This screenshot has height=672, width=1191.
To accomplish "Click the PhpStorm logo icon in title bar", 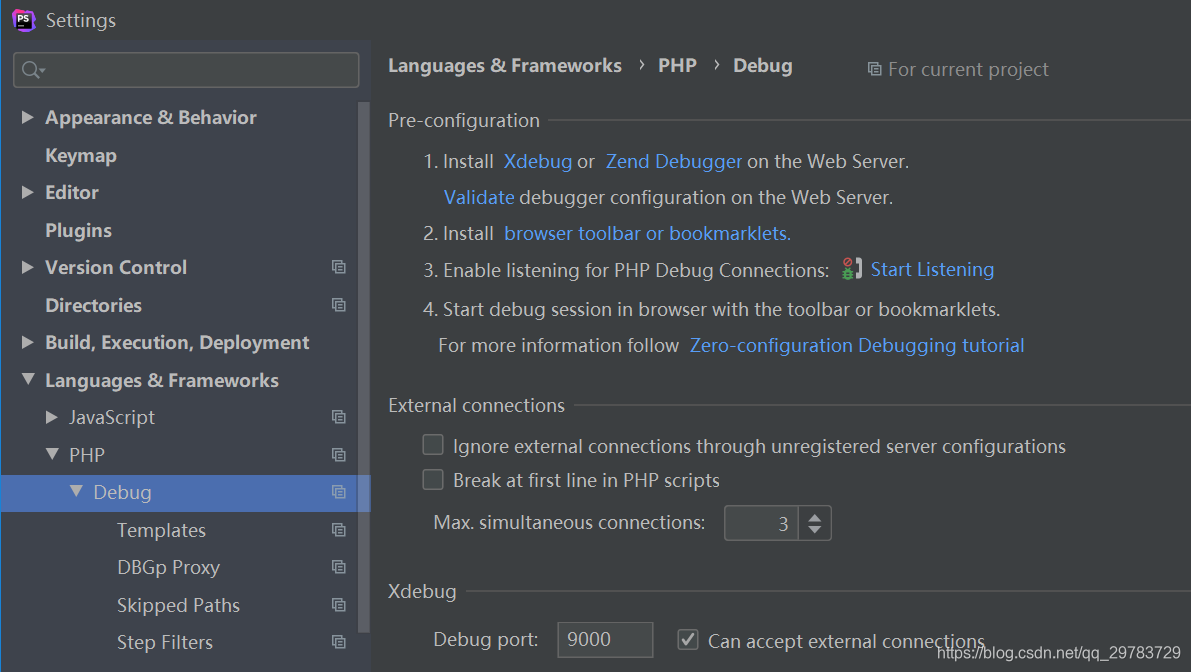I will pyautogui.click(x=24, y=21).
